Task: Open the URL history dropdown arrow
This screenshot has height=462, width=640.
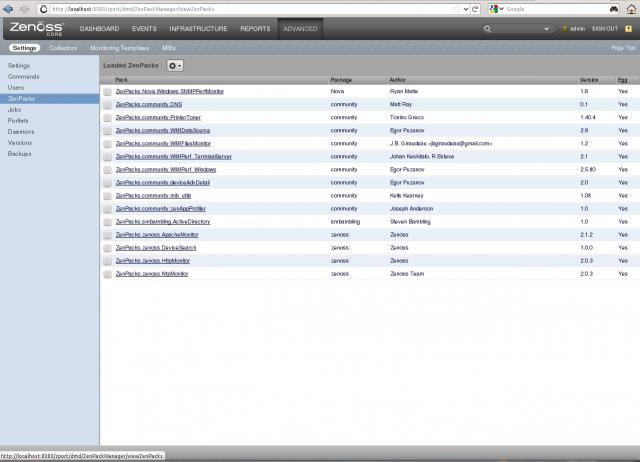Action: [x=466, y=9]
